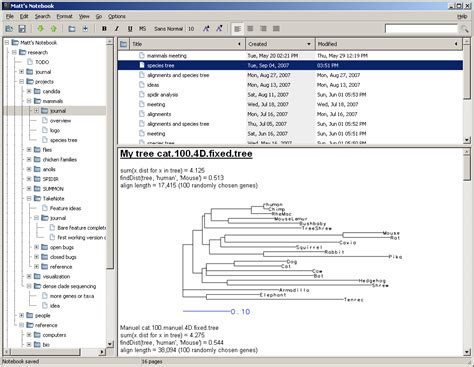This screenshot has width=474, height=367.
Task: Click the new folder toolbar icon
Action: [x=72, y=29]
